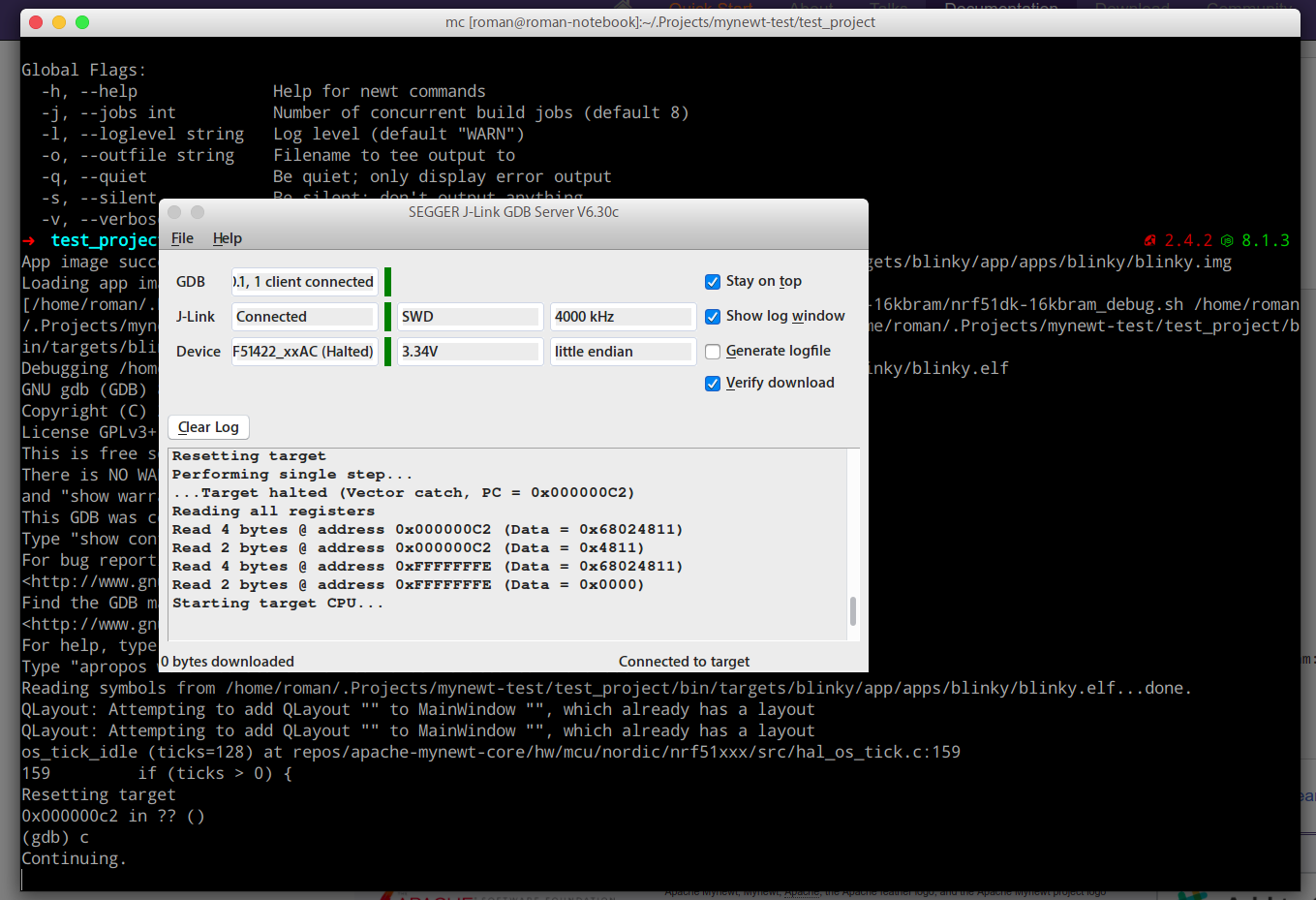Click the 'Connected to target' status text
Screen dimensions: 1316x900
tap(684, 662)
